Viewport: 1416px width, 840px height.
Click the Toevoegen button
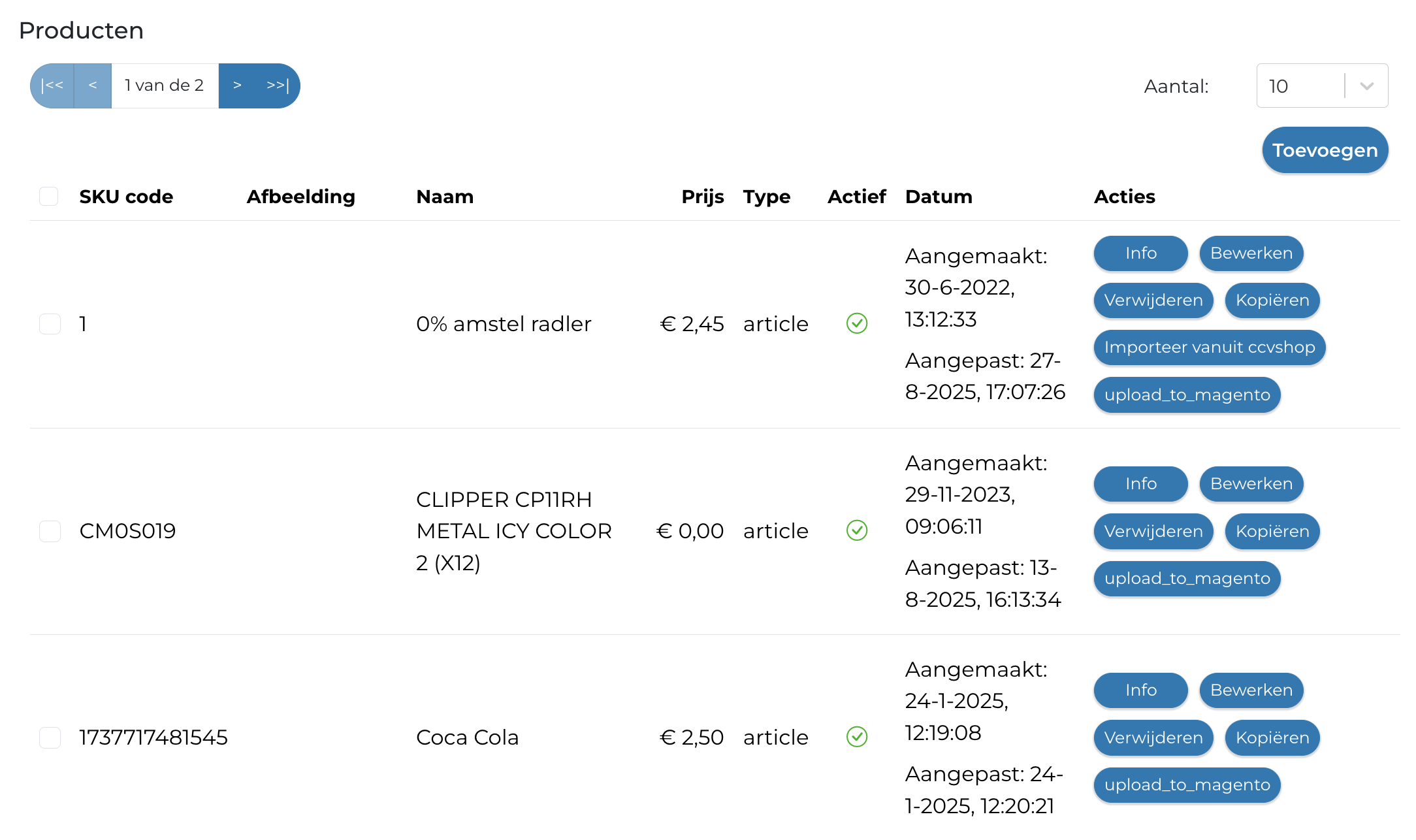pyautogui.click(x=1325, y=150)
